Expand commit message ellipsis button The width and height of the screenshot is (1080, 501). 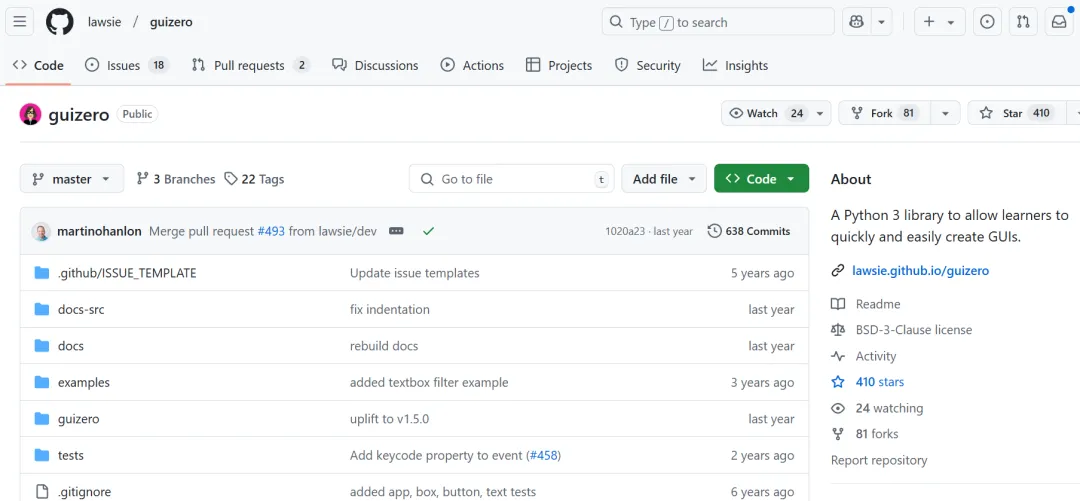click(396, 232)
